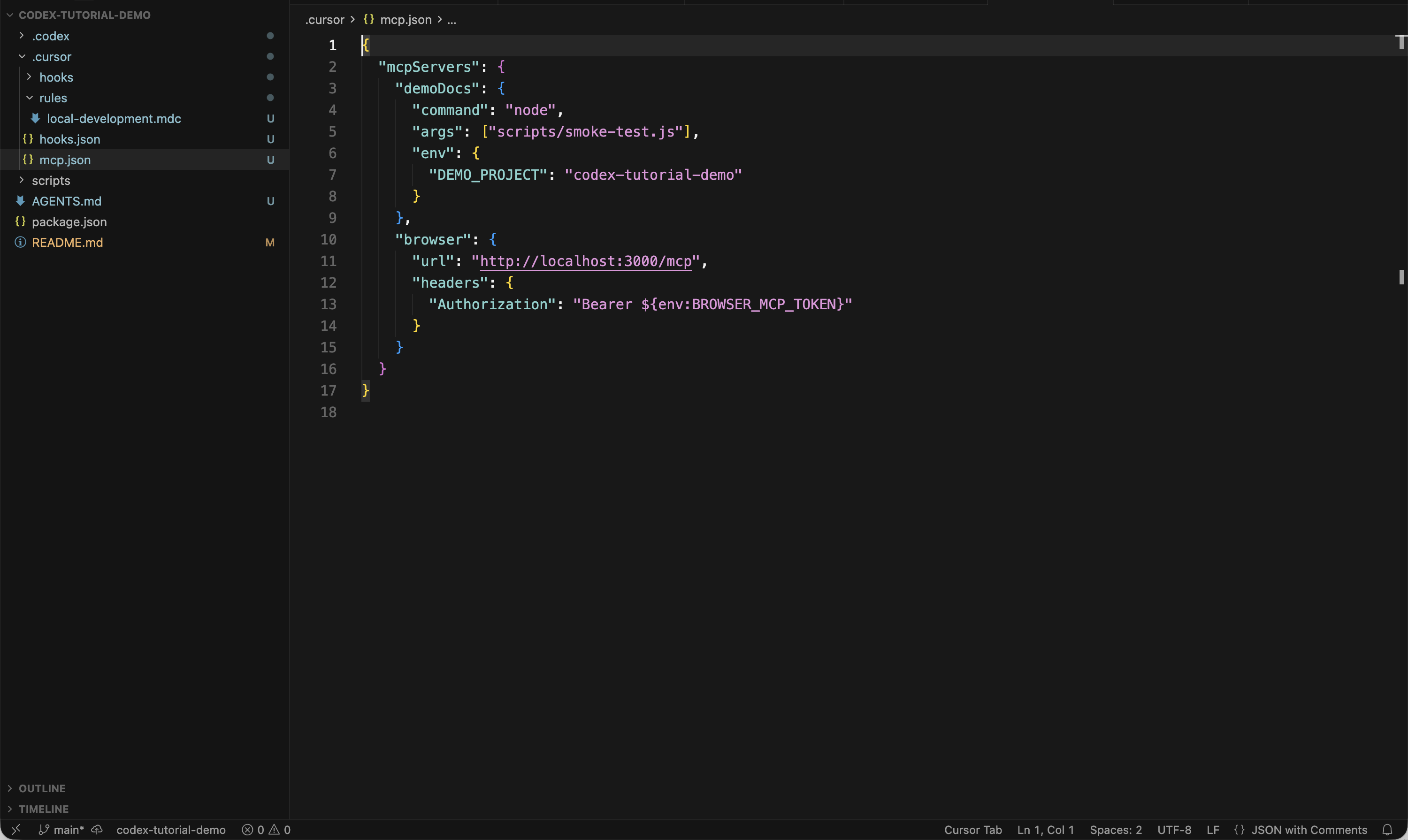The width and height of the screenshot is (1408, 840).
Task: Click the "codex-tutorial-demo" string value
Action: (653, 175)
